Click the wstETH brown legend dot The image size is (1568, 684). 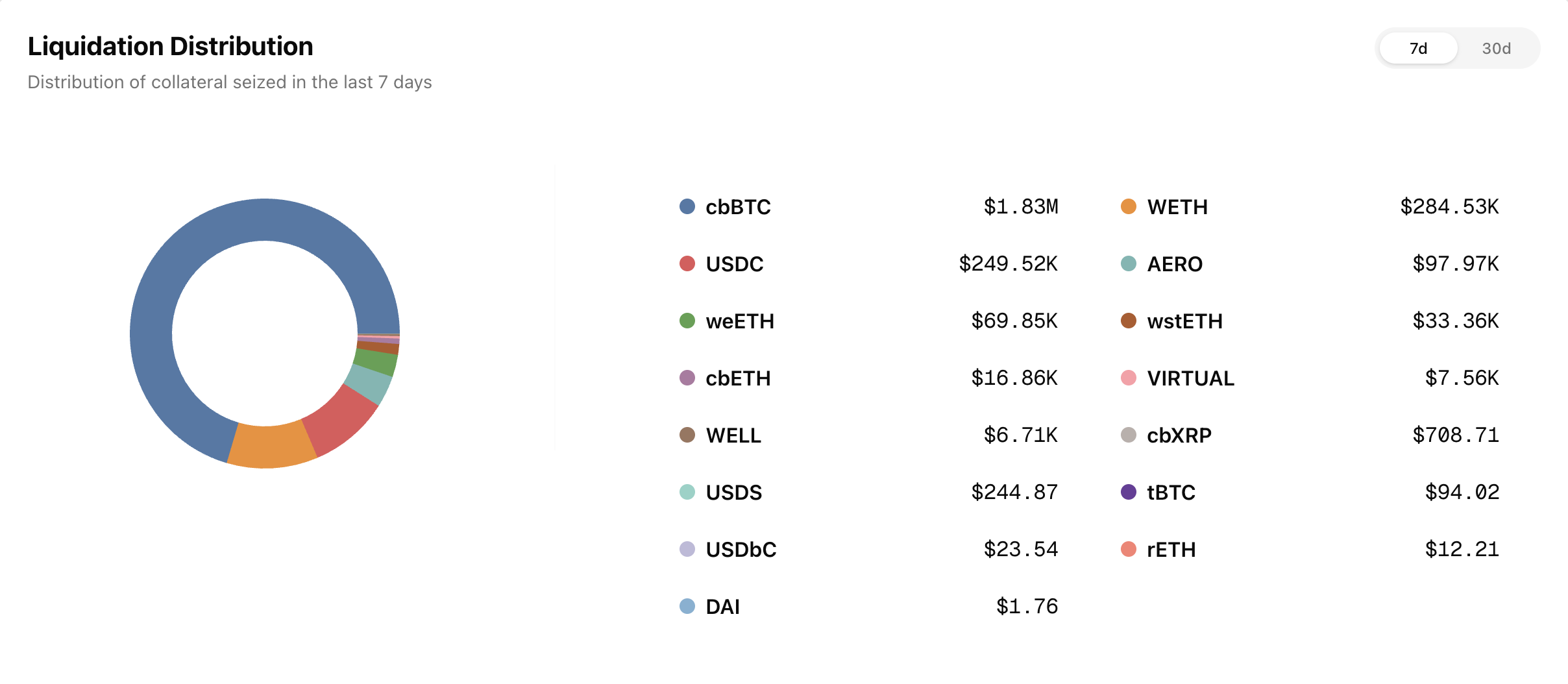click(1129, 321)
